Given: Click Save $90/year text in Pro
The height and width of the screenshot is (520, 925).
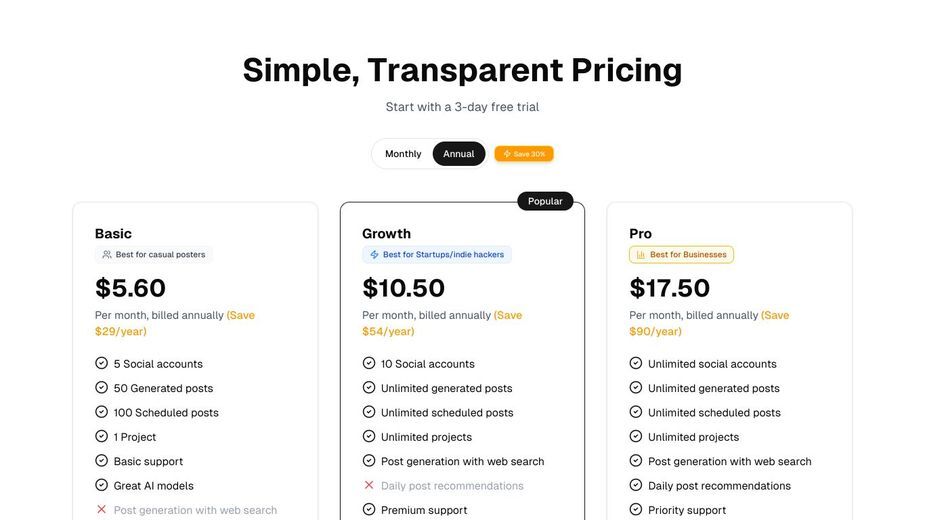Looking at the screenshot, I should tap(709, 323).
